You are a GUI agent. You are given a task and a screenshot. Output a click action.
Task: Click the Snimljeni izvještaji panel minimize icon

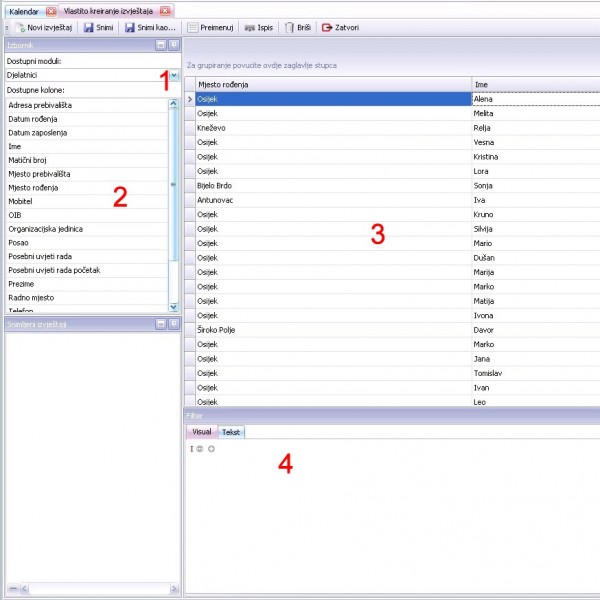point(161,324)
